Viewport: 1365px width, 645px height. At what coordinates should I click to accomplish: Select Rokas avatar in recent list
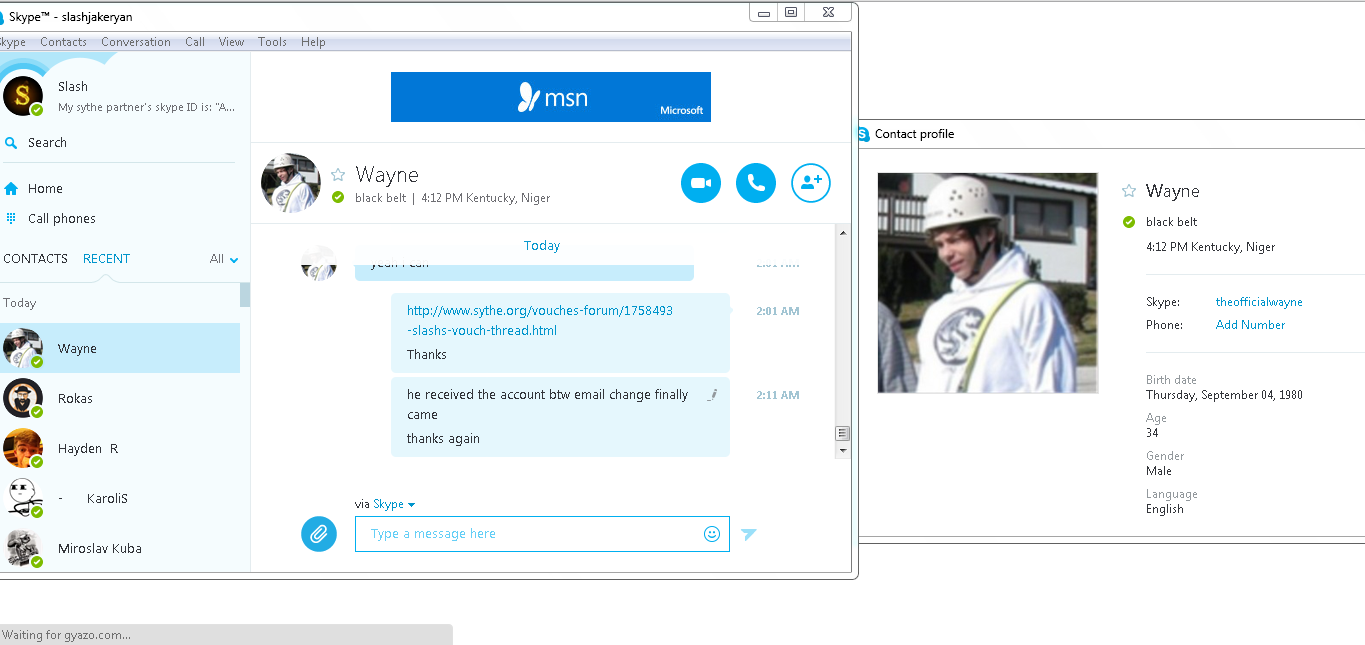(23, 398)
